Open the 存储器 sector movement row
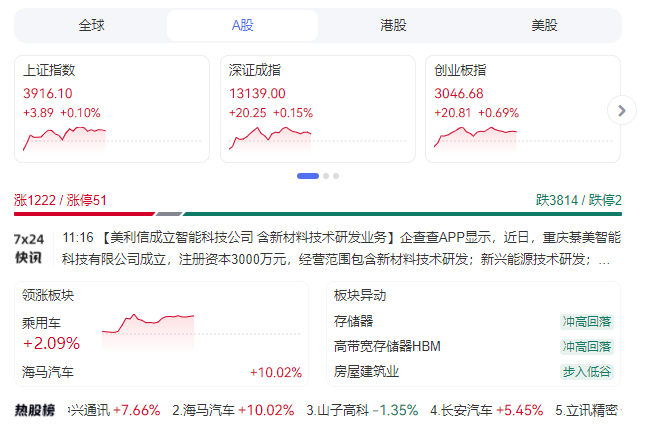The height and width of the screenshot is (432, 651). click(x=354, y=321)
